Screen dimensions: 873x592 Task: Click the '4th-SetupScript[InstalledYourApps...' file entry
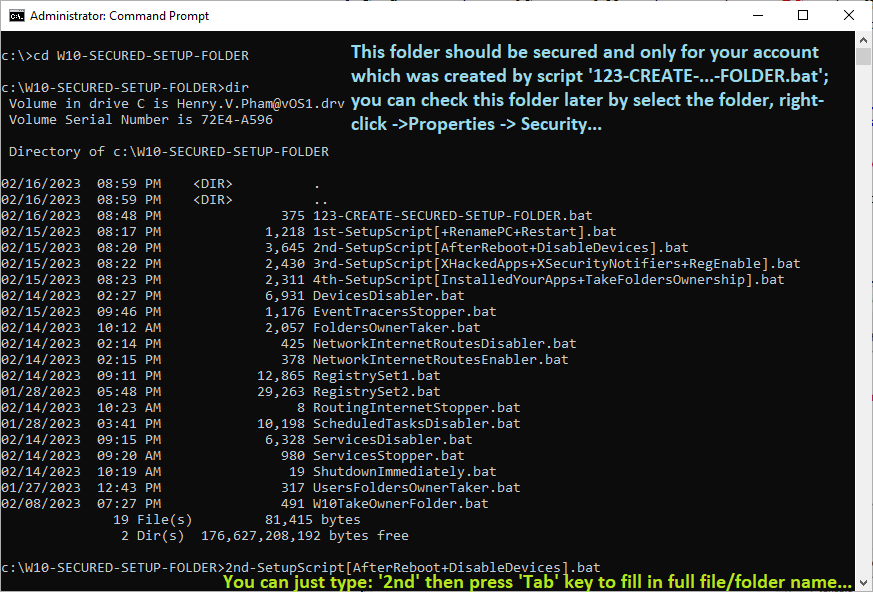[x=548, y=280]
